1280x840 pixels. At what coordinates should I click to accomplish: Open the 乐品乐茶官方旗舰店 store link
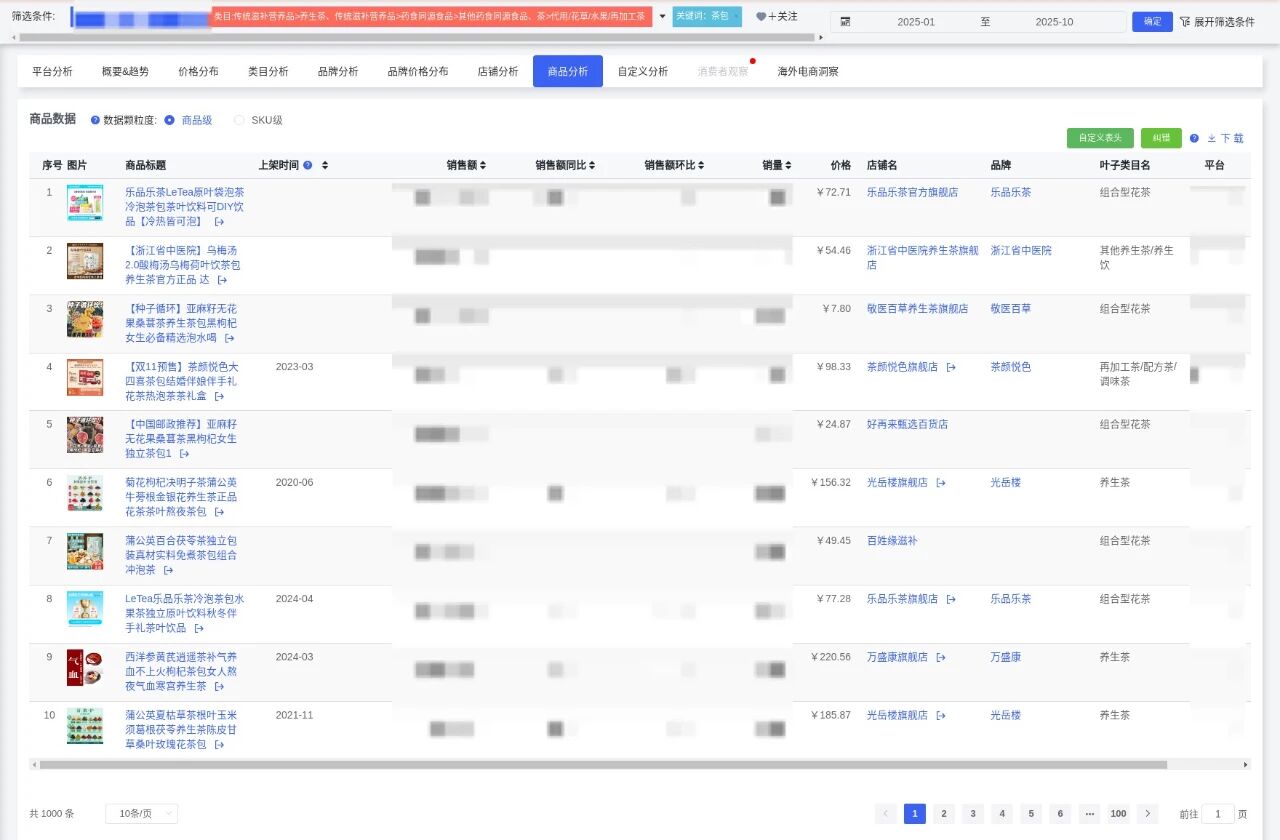click(912, 192)
